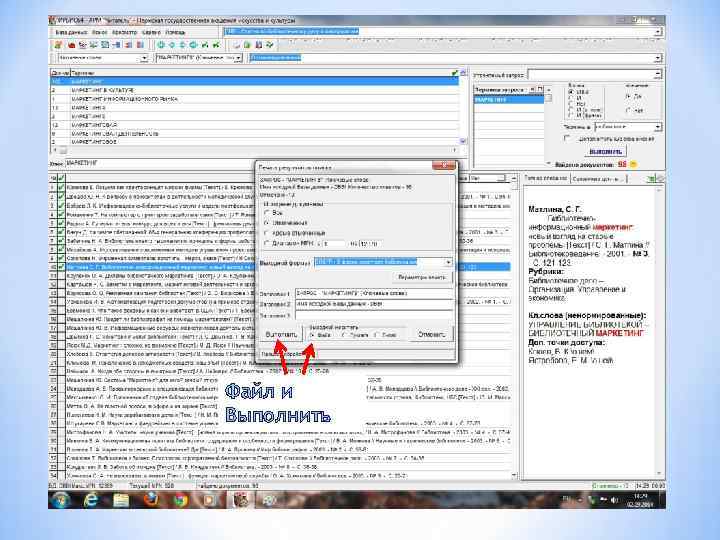720x540 pixels.
Task: Click into the empty Заголовок 3 field
Action: [373, 315]
